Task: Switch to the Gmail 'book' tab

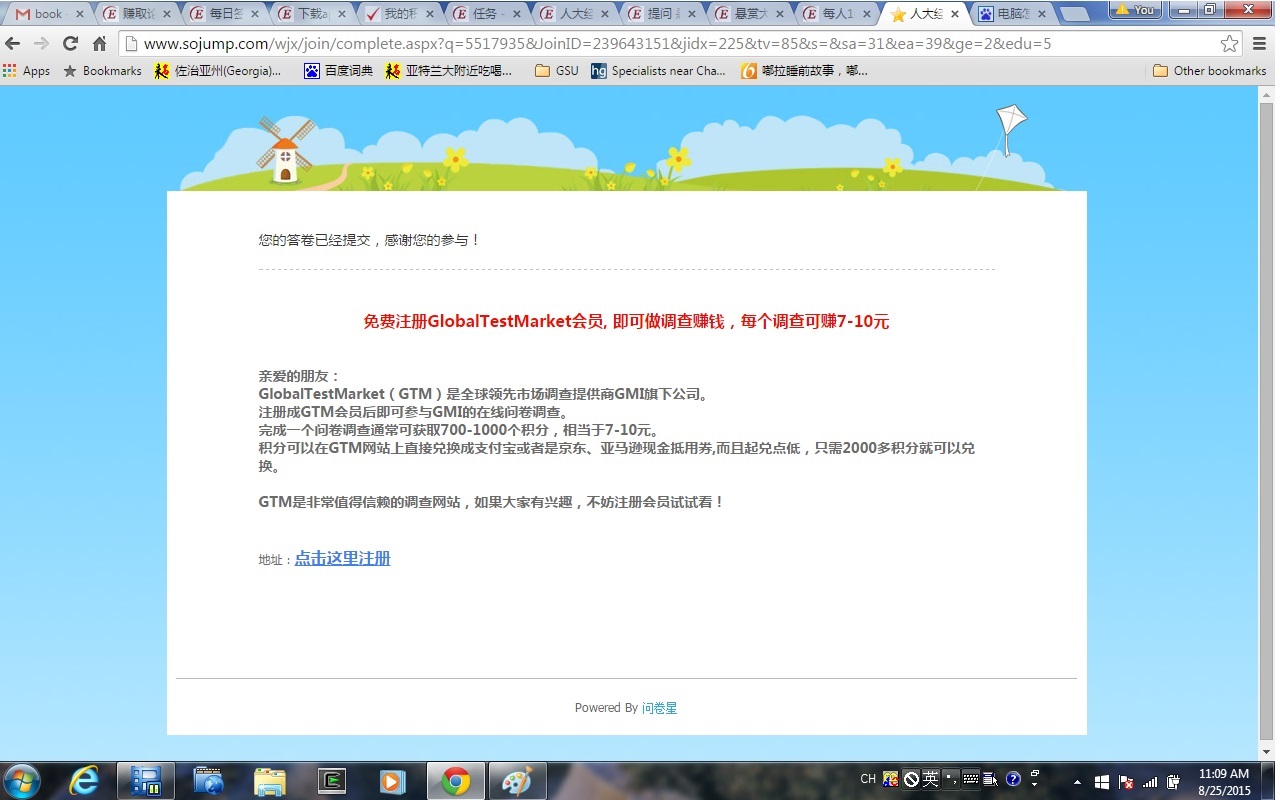Action: (x=48, y=14)
